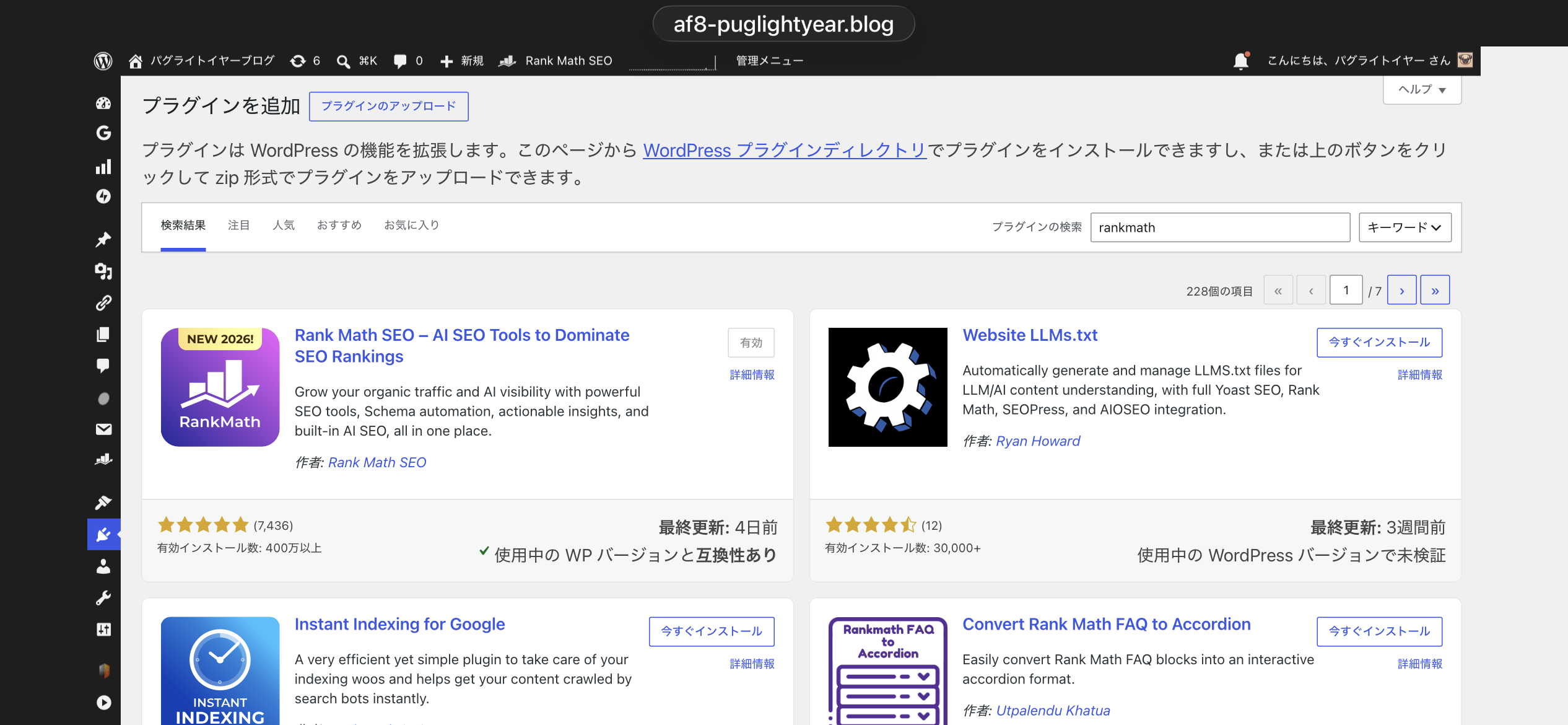Go to the next results page

point(1401,290)
